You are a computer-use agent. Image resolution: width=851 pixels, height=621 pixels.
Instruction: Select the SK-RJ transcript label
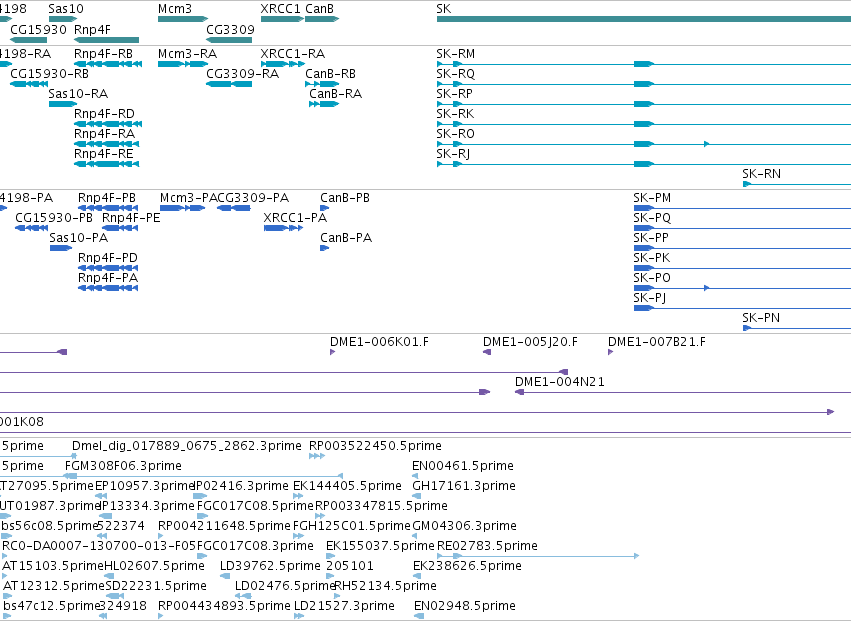[x=453, y=154]
